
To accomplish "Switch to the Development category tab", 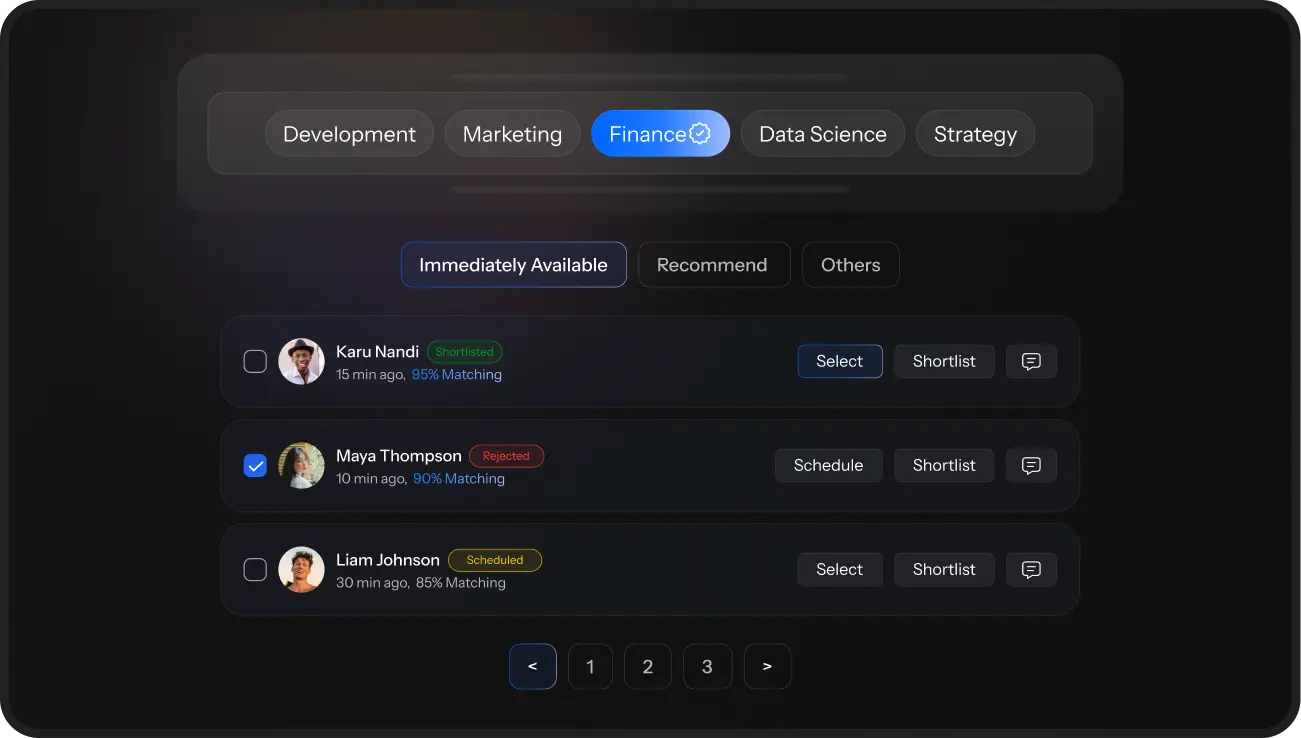I will click(349, 134).
